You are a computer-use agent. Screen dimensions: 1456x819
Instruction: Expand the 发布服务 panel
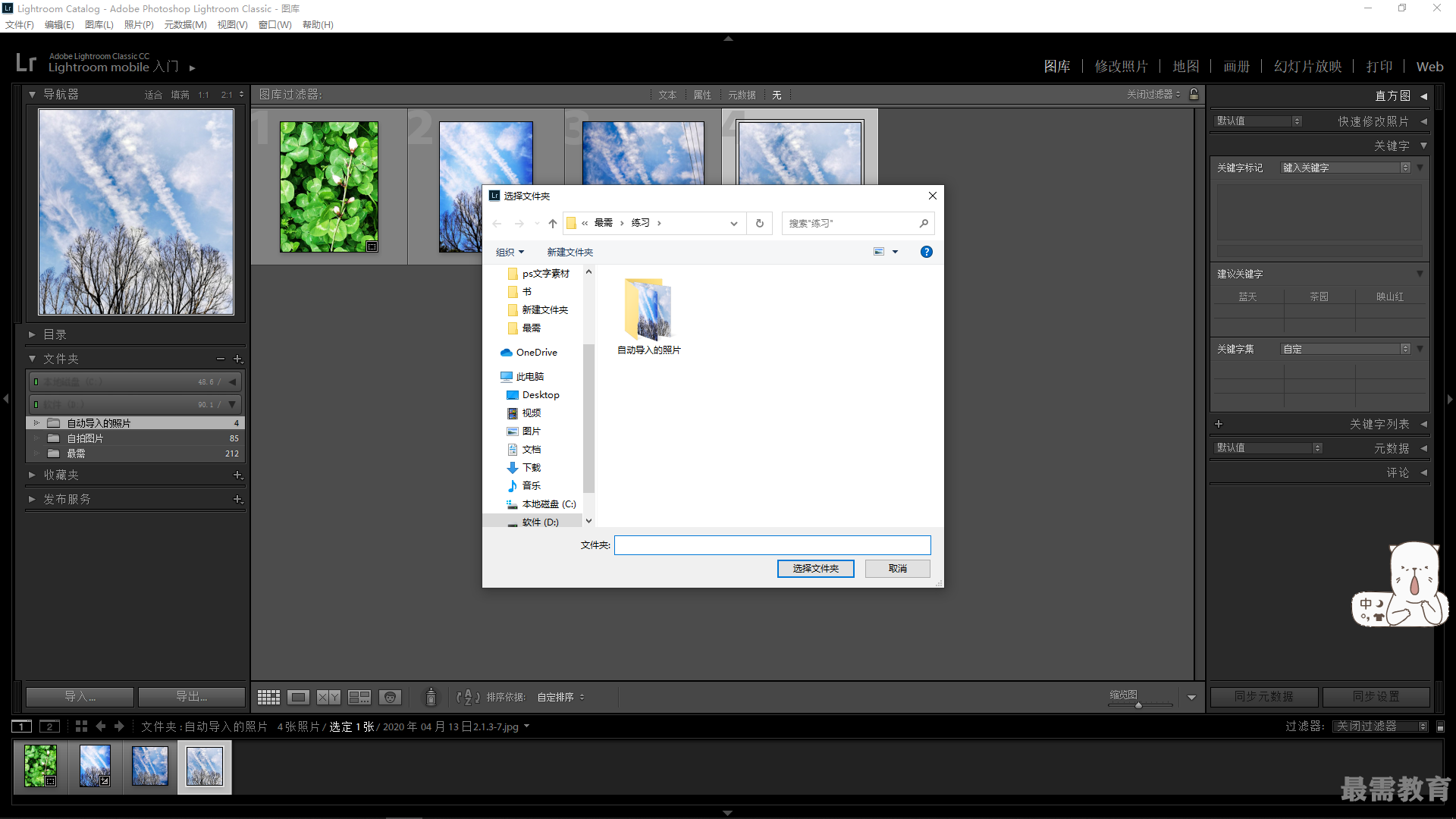point(33,499)
